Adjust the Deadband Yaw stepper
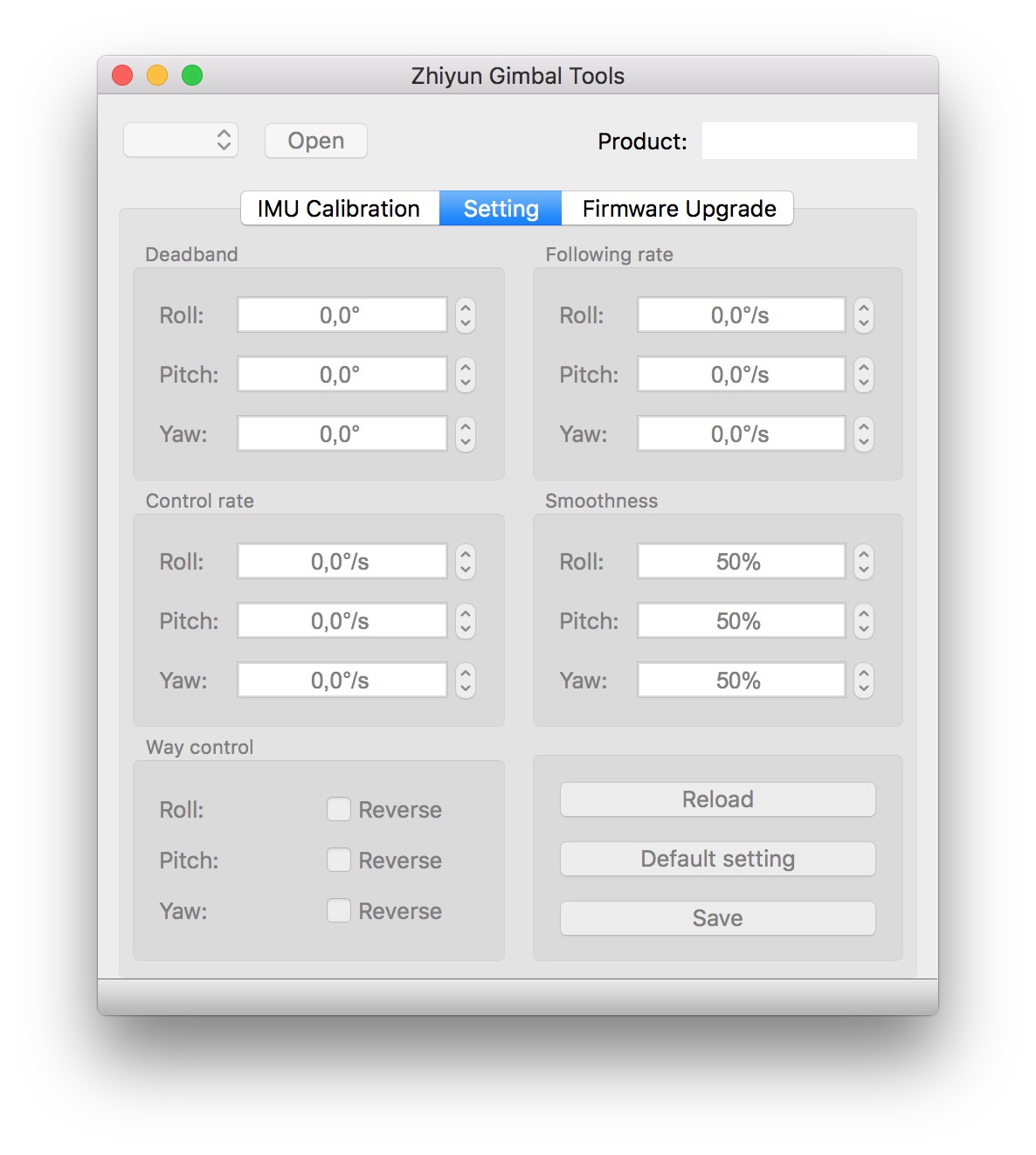 466,434
